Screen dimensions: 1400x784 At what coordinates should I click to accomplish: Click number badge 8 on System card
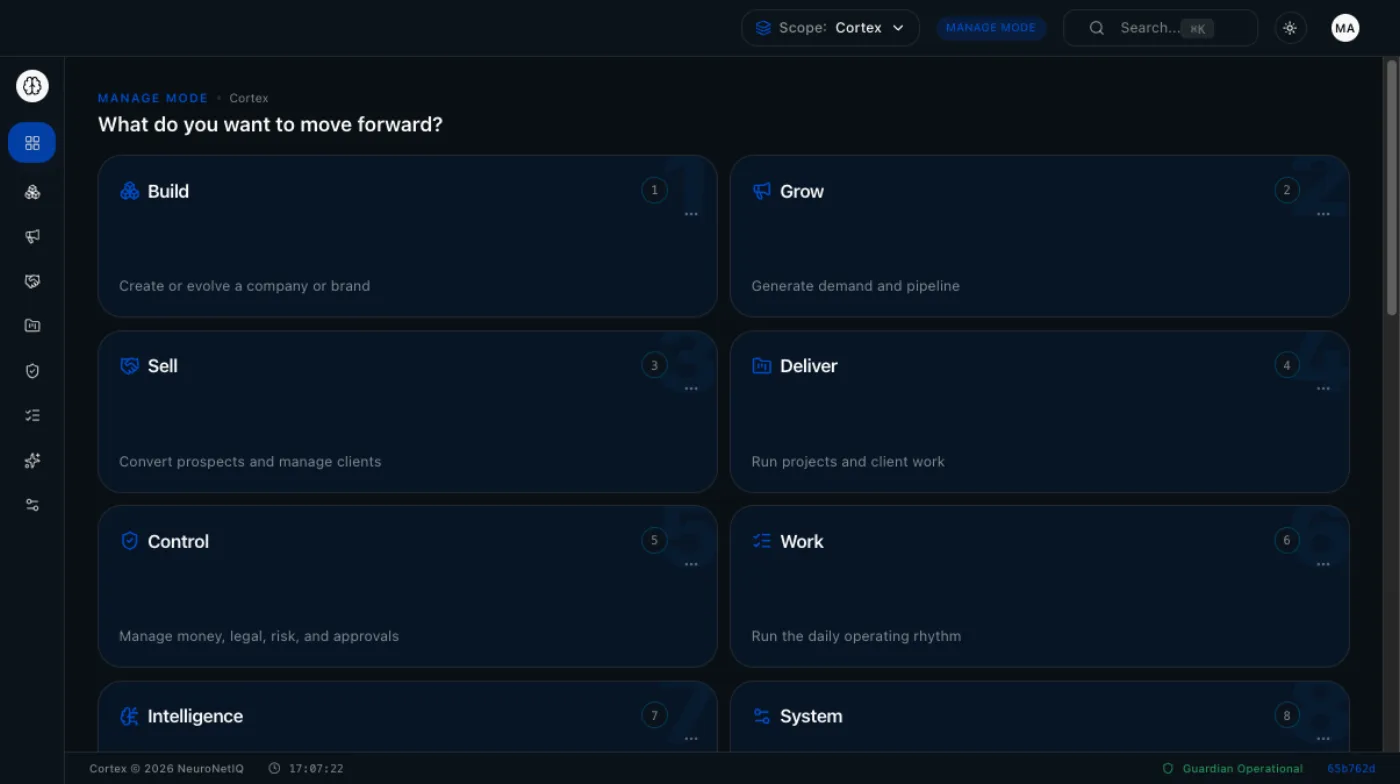point(1287,715)
